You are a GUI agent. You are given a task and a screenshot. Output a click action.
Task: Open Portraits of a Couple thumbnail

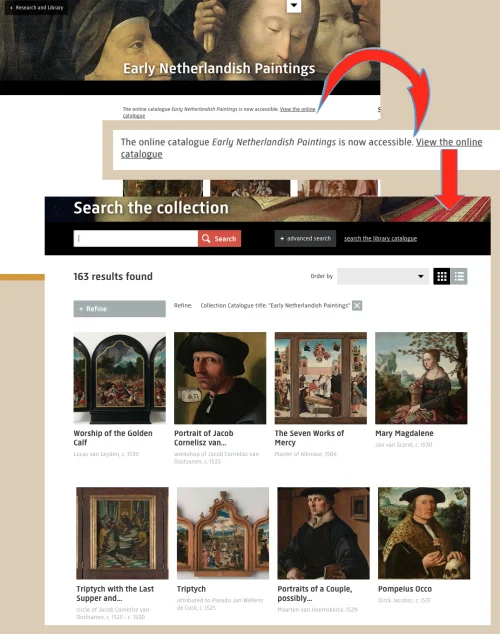[x=323, y=533]
